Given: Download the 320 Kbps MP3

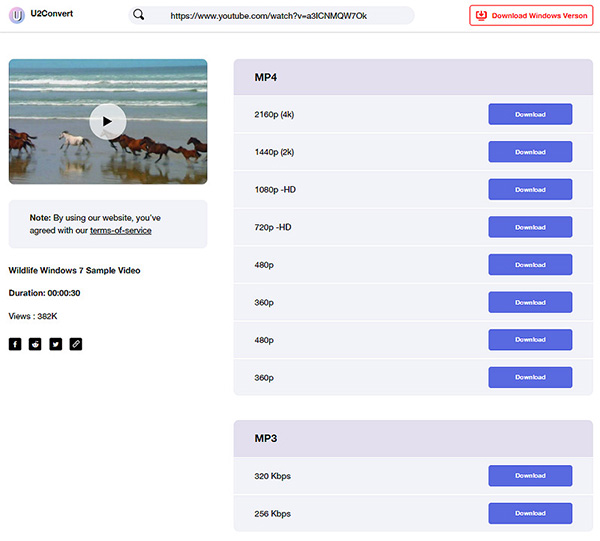Looking at the screenshot, I should pos(530,476).
